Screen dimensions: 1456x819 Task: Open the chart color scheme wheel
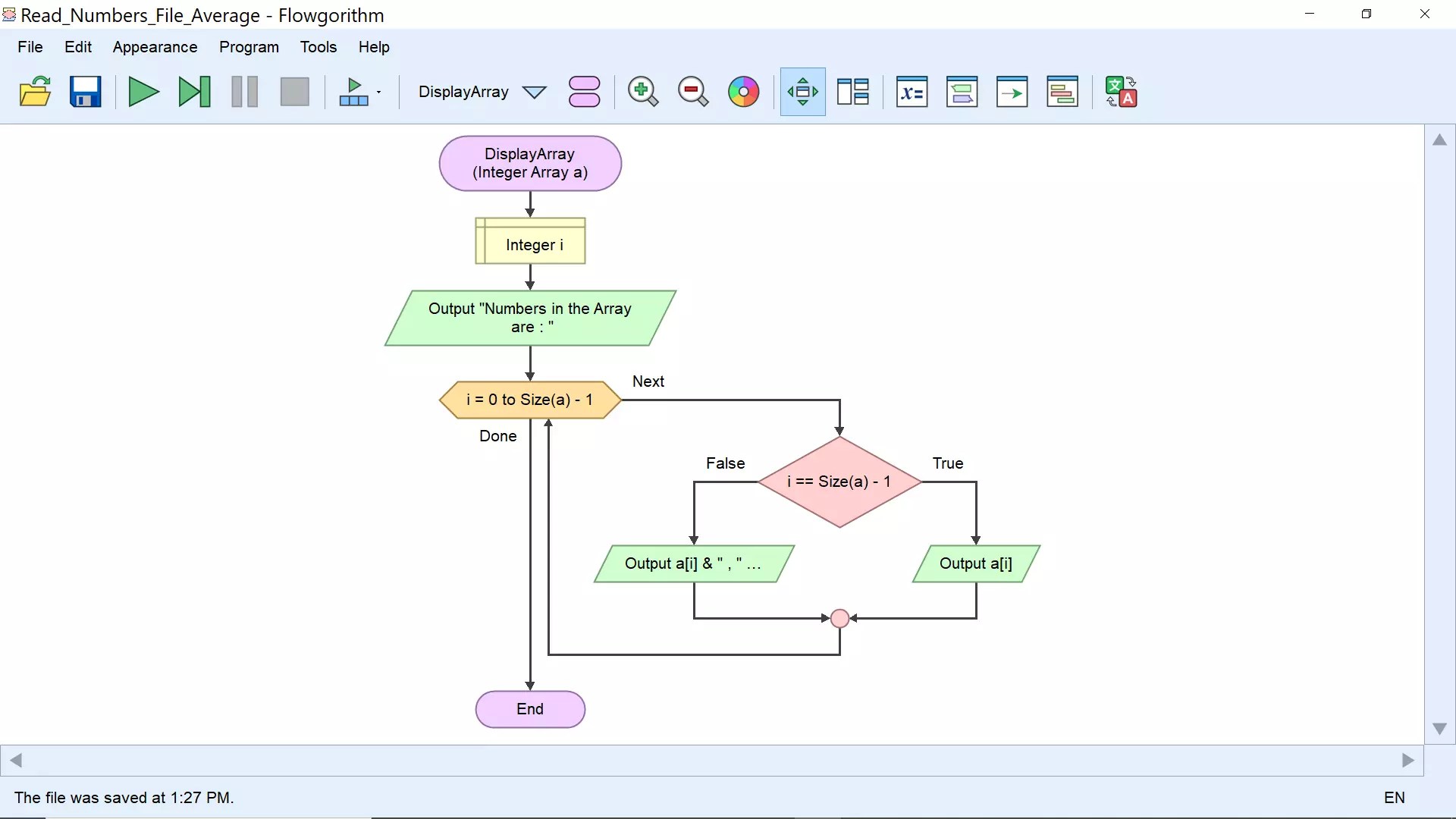click(743, 92)
